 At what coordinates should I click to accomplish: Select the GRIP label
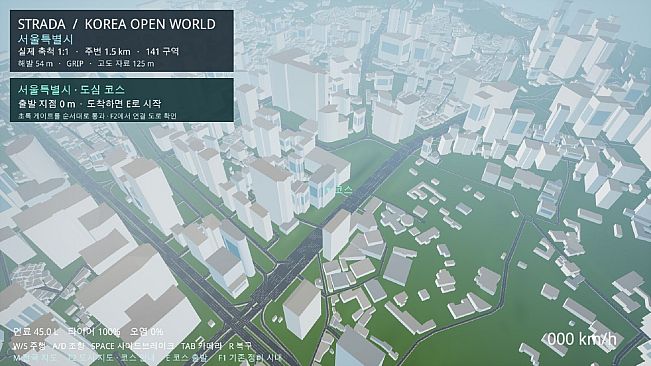click(75, 63)
